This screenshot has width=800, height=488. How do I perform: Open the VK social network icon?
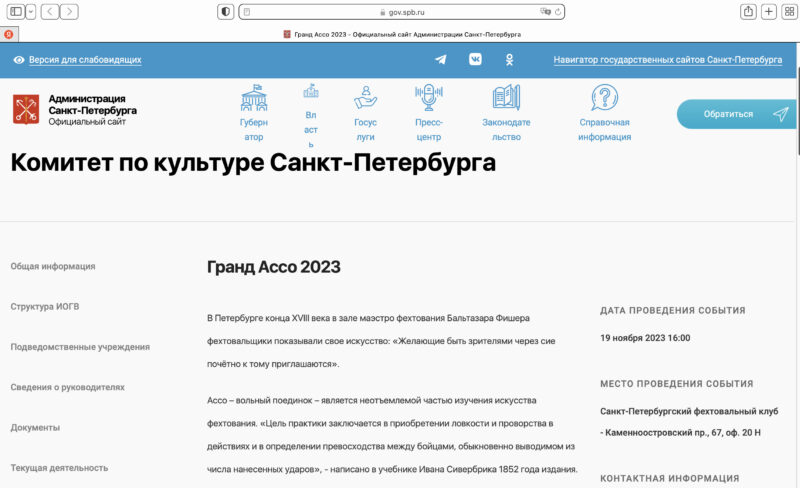point(475,60)
